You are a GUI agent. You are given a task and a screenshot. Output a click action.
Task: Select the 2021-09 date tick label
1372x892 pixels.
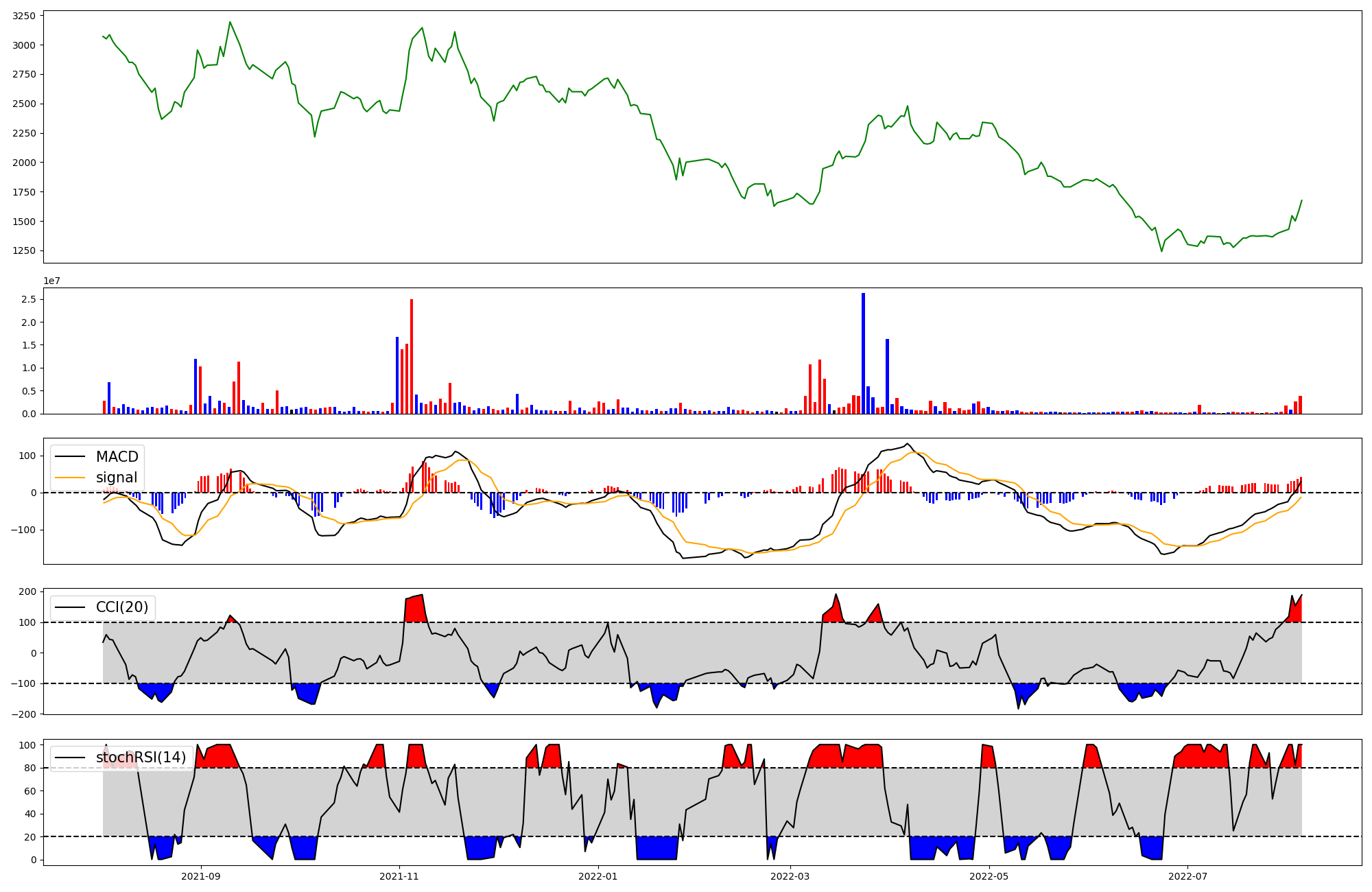(x=201, y=876)
